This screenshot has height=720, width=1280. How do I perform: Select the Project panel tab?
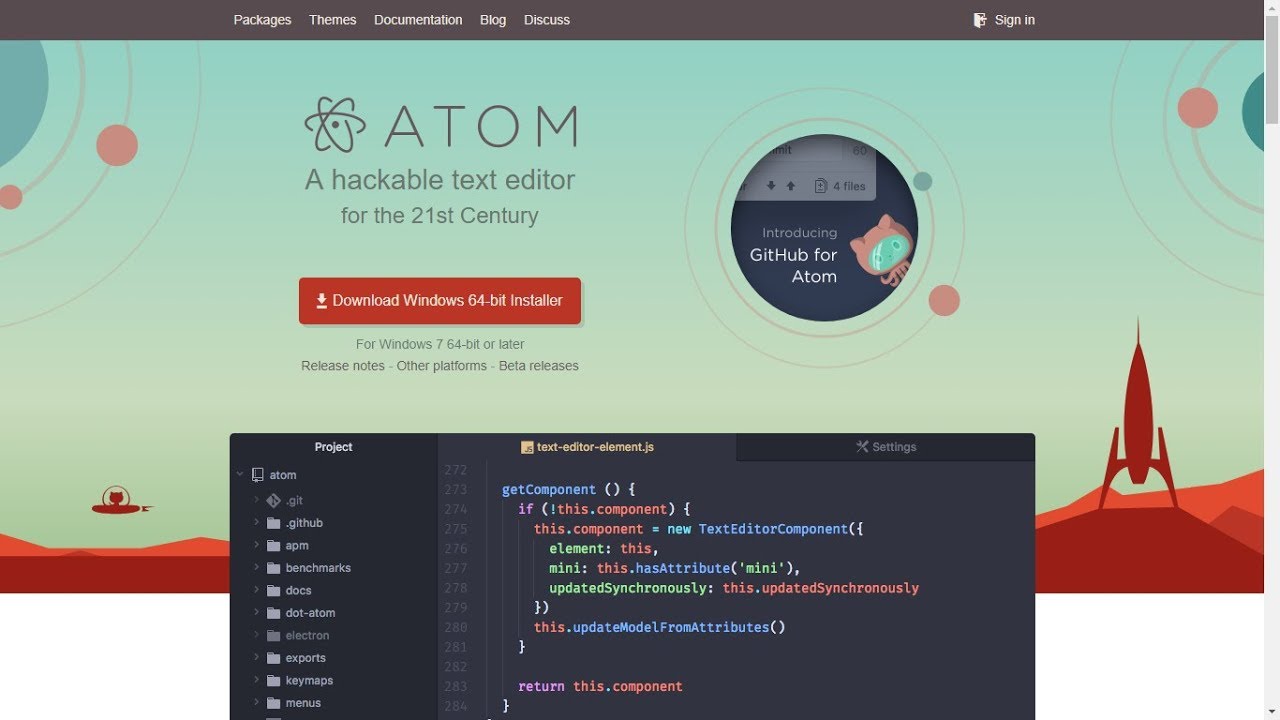click(x=333, y=447)
